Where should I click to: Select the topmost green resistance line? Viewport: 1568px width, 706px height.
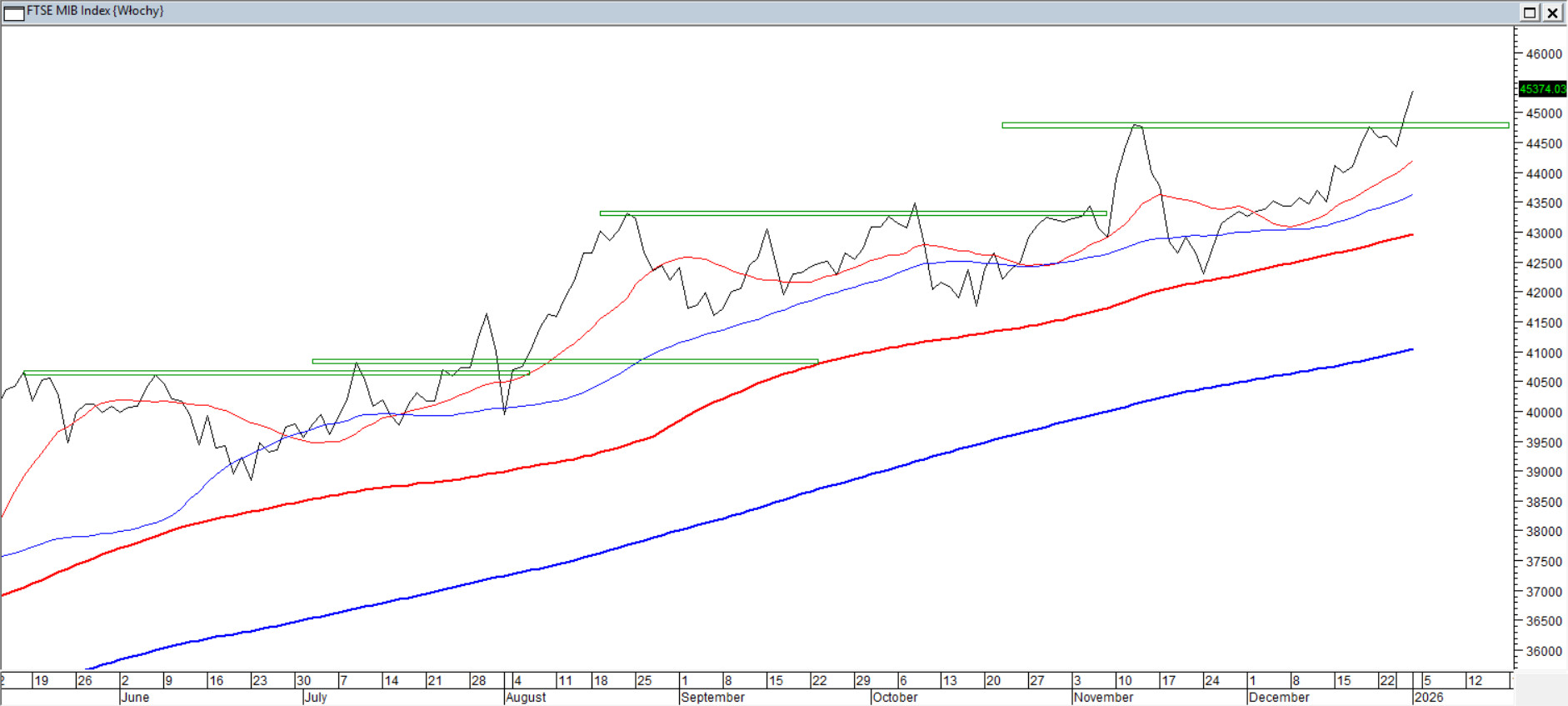[x=1250, y=125]
